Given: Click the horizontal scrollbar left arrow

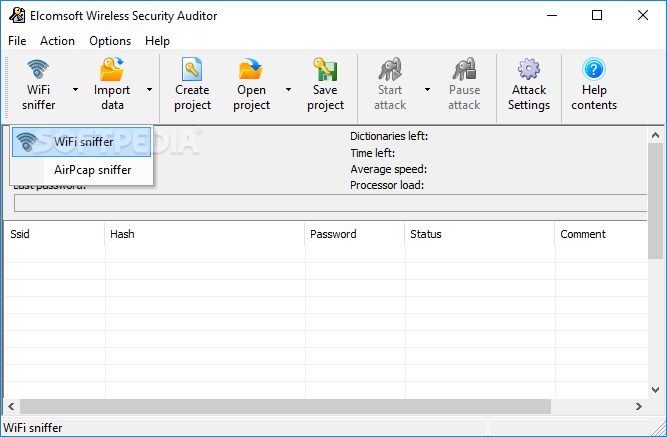Looking at the screenshot, I should (11, 406).
